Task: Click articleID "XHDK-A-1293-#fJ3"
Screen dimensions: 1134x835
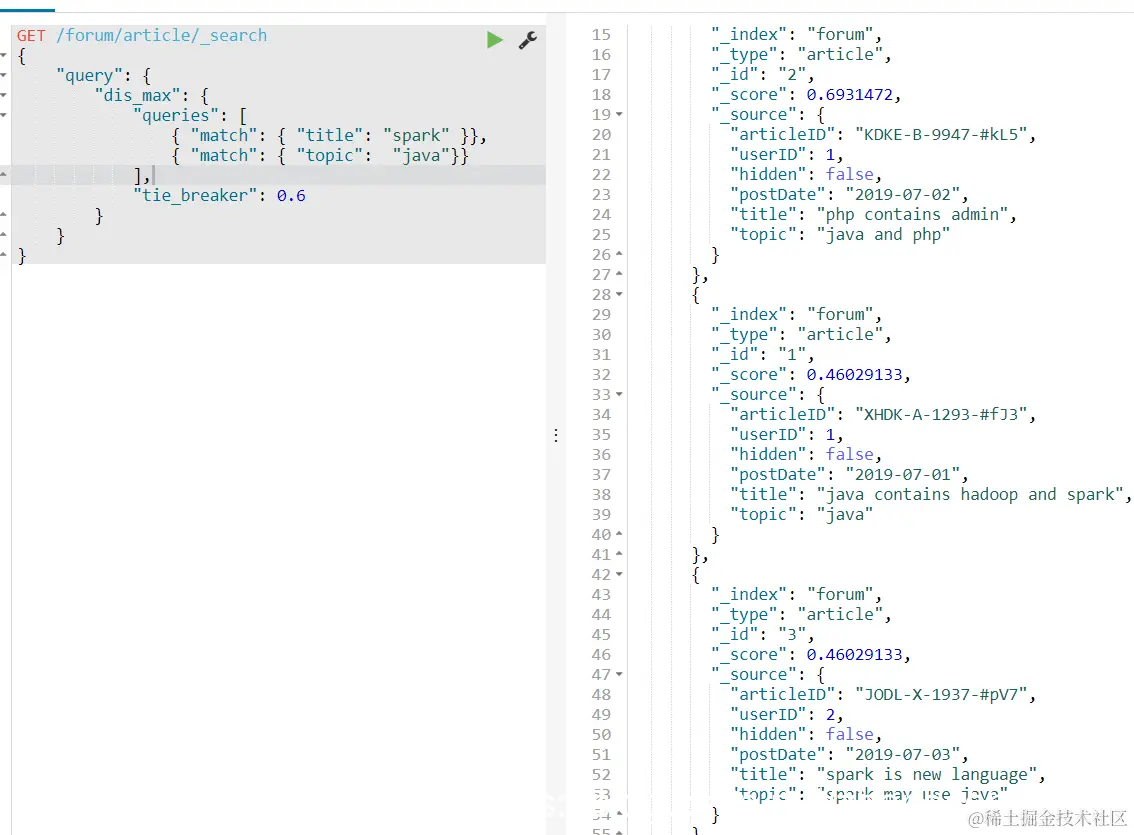Action: coord(942,414)
